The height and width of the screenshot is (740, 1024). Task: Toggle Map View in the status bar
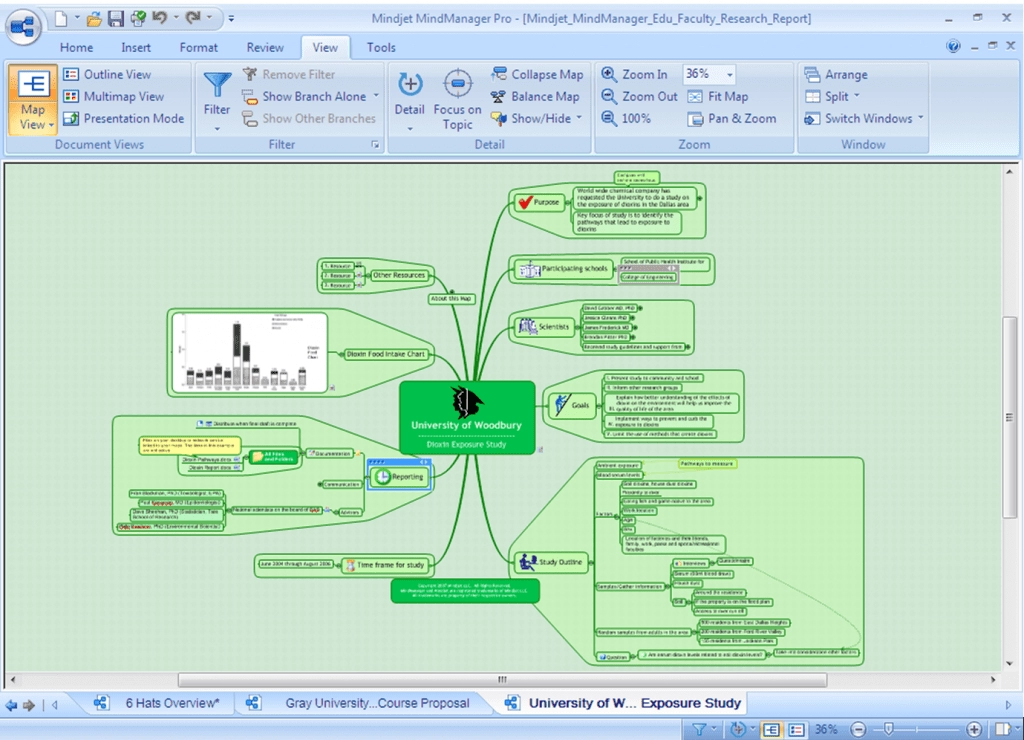click(771, 730)
